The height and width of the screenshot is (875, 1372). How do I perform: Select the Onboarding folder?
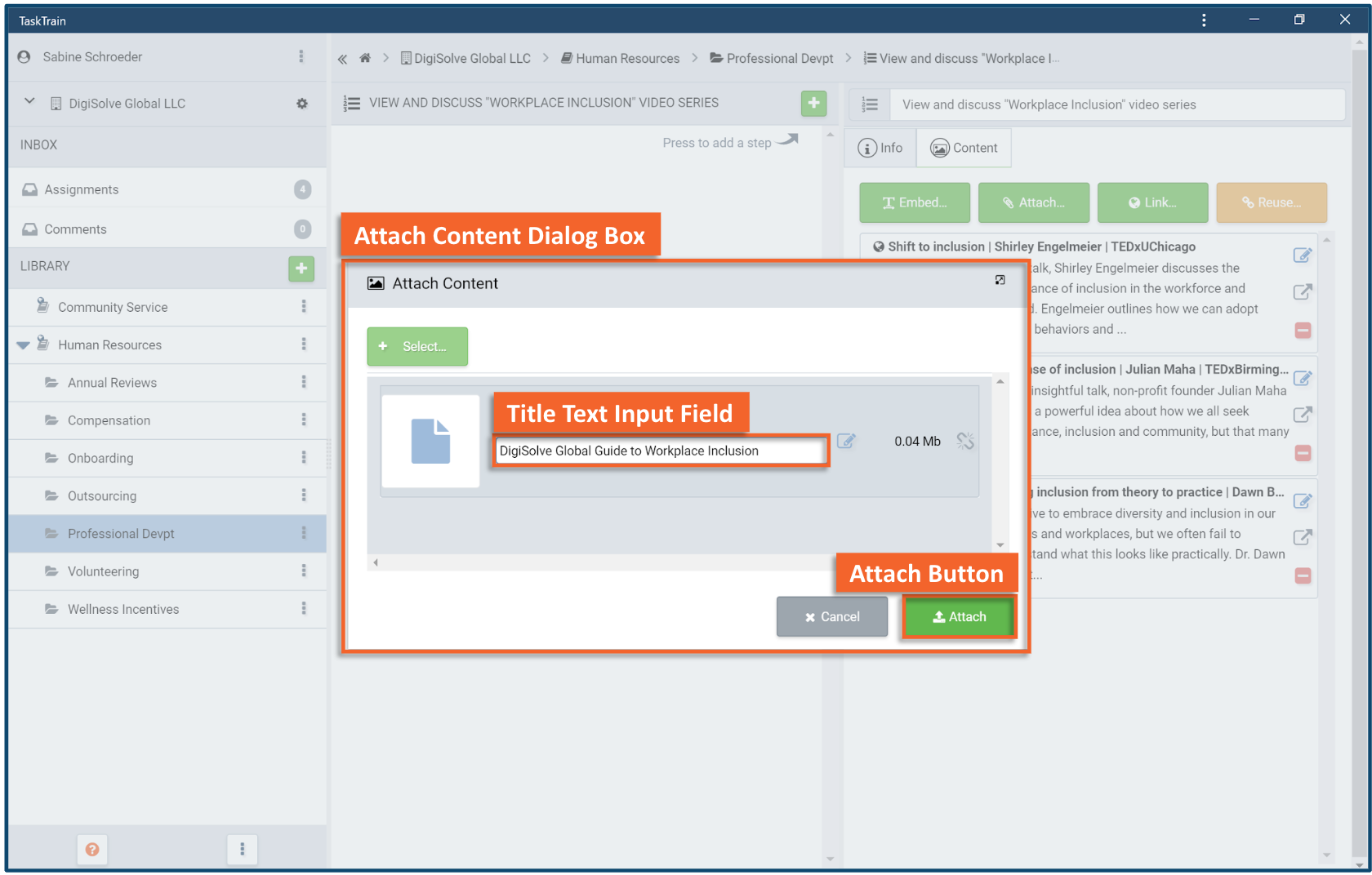click(100, 458)
